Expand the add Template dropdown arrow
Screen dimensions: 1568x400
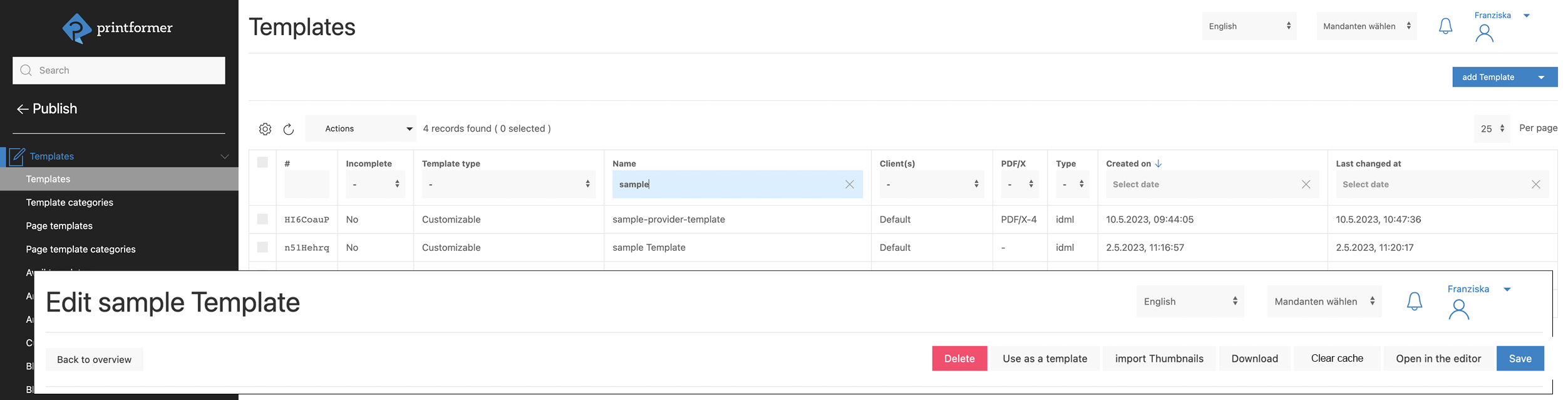(x=1541, y=77)
